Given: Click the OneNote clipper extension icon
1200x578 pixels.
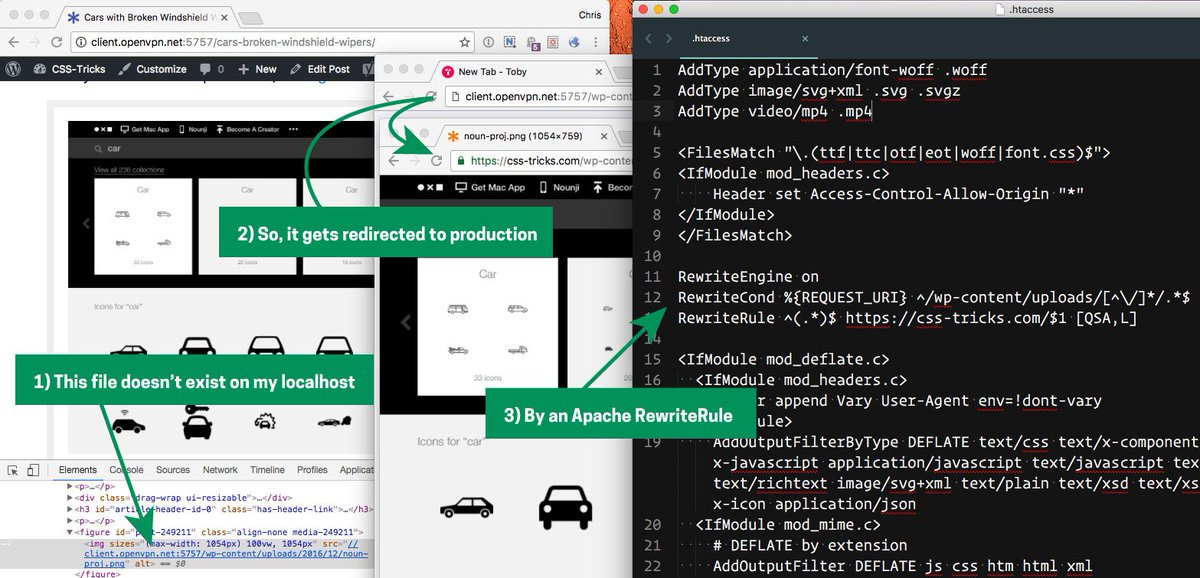Looking at the screenshot, I should click(509, 43).
